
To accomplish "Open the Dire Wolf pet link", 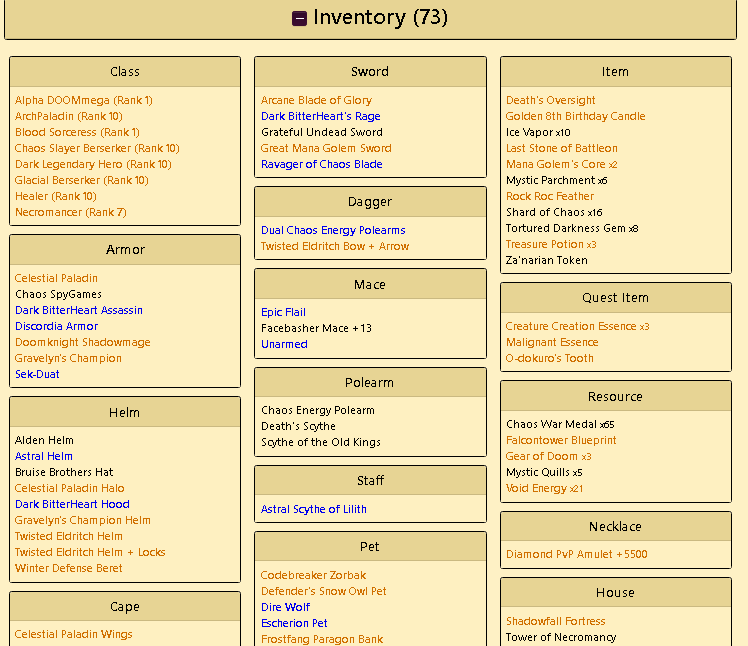I will coord(285,607).
